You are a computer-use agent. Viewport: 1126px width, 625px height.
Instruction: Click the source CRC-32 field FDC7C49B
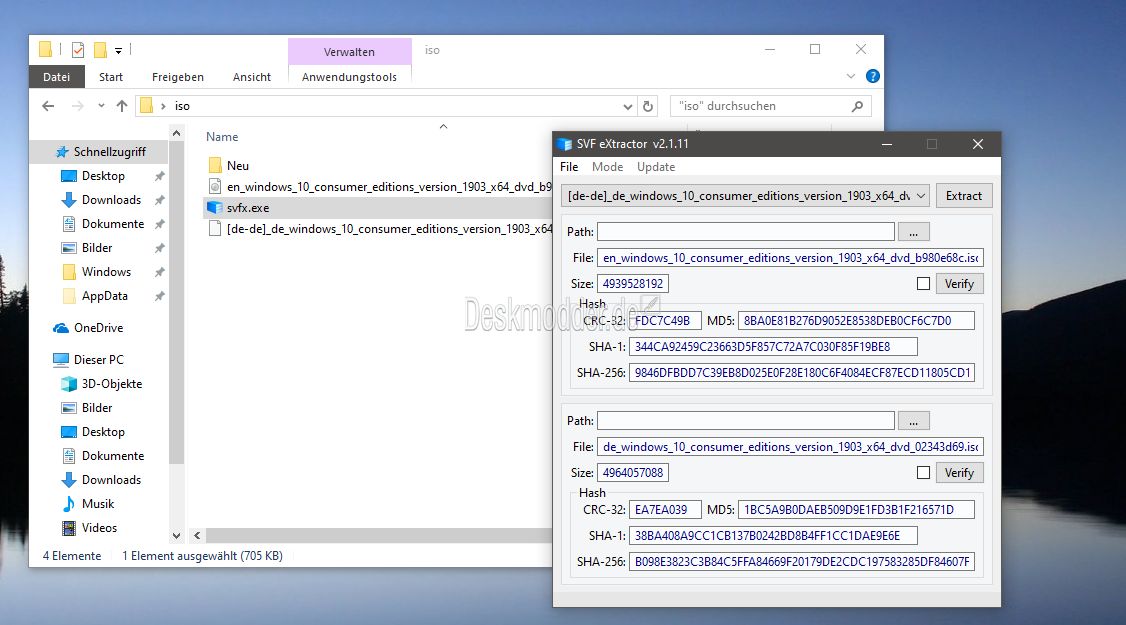click(x=665, y=320)
